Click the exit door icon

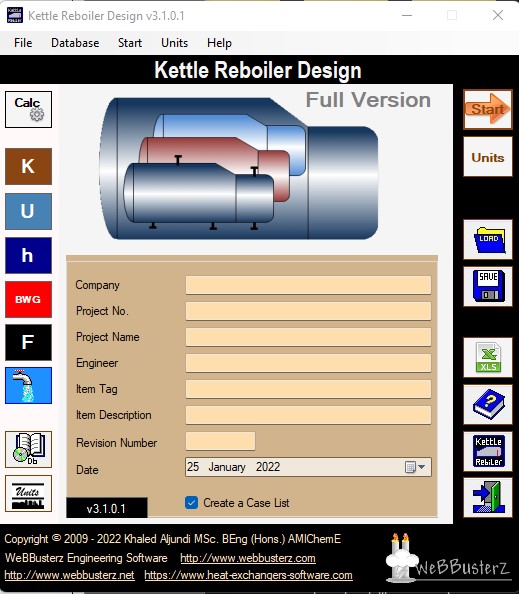(x=488, y=497)
